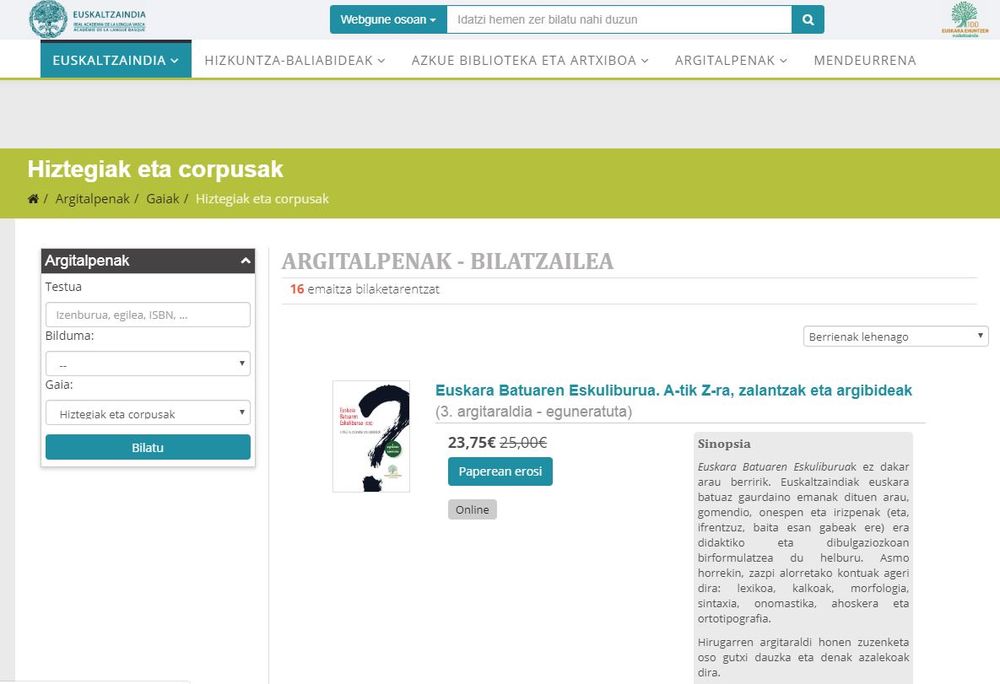
Task: Click the 23,75€ price text
Action: click(x=471, y=442)
